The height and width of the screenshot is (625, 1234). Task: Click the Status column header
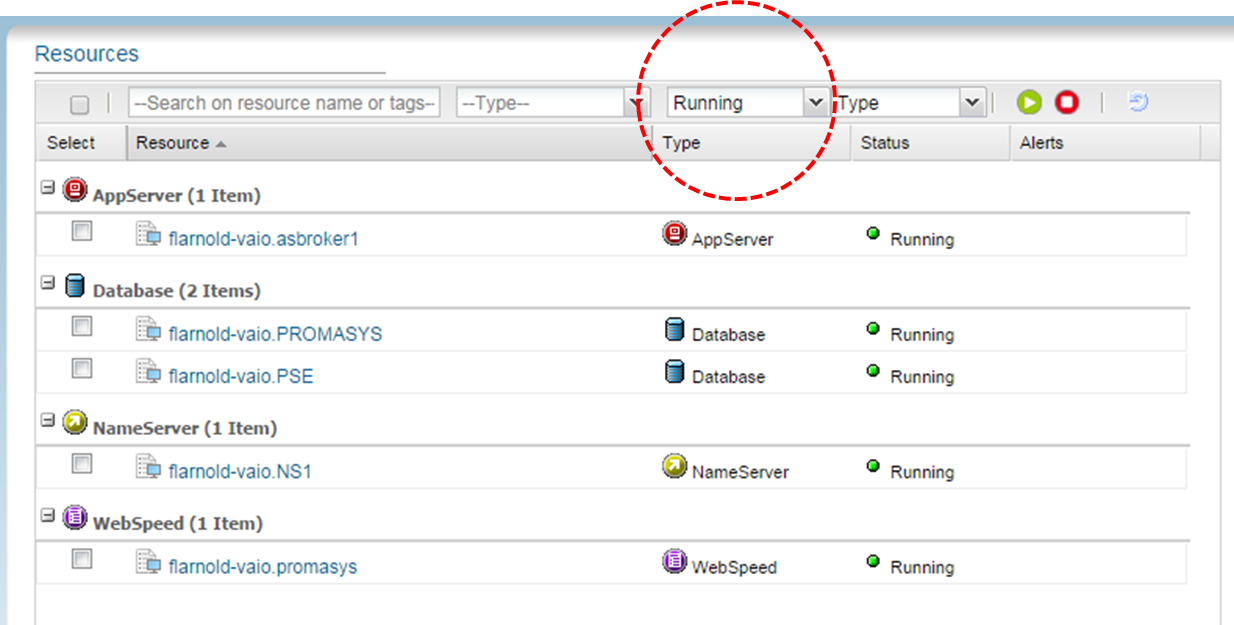click(885, 143)
